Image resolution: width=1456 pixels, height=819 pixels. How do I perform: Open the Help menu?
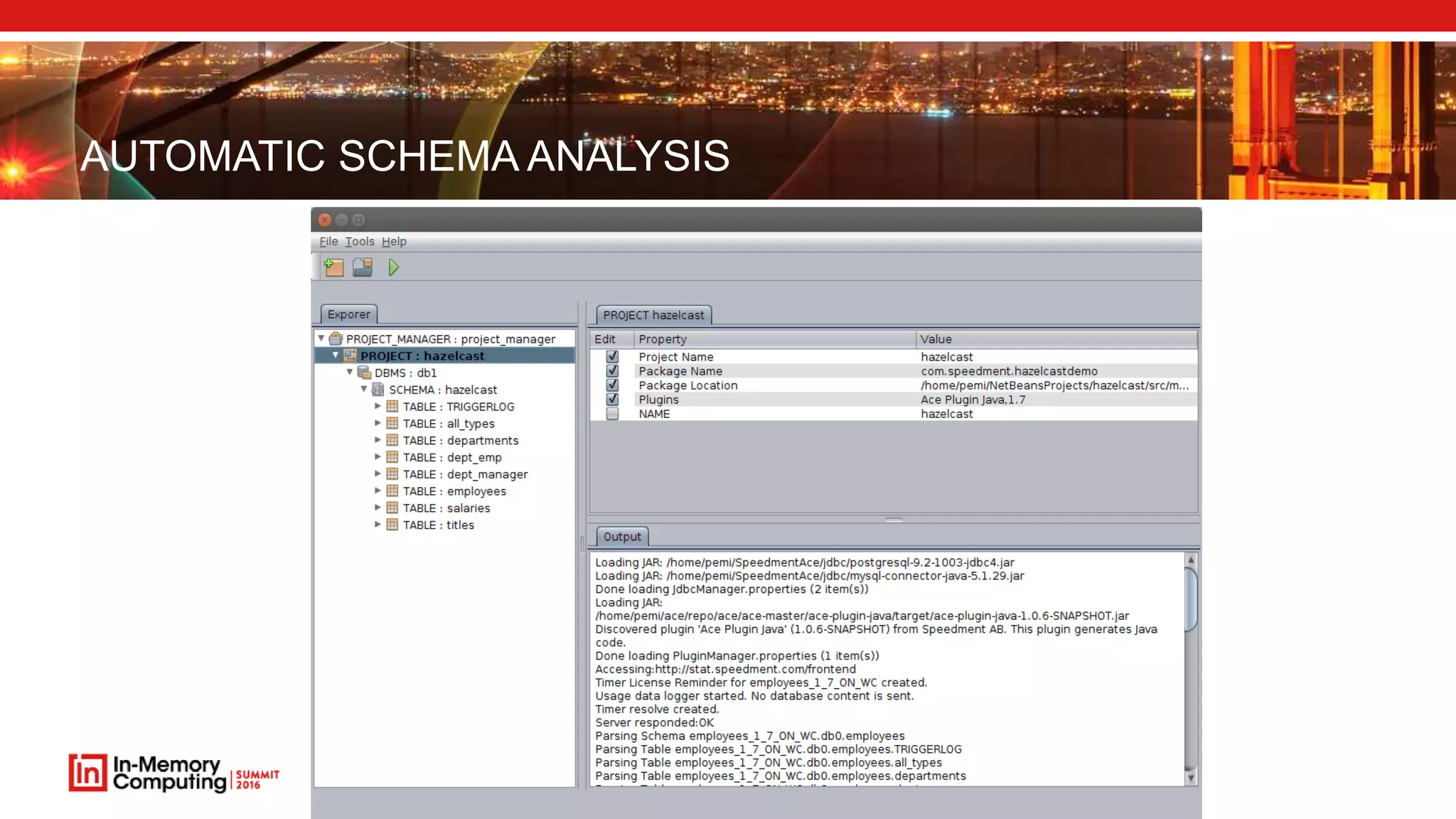(x=394, y=242)
